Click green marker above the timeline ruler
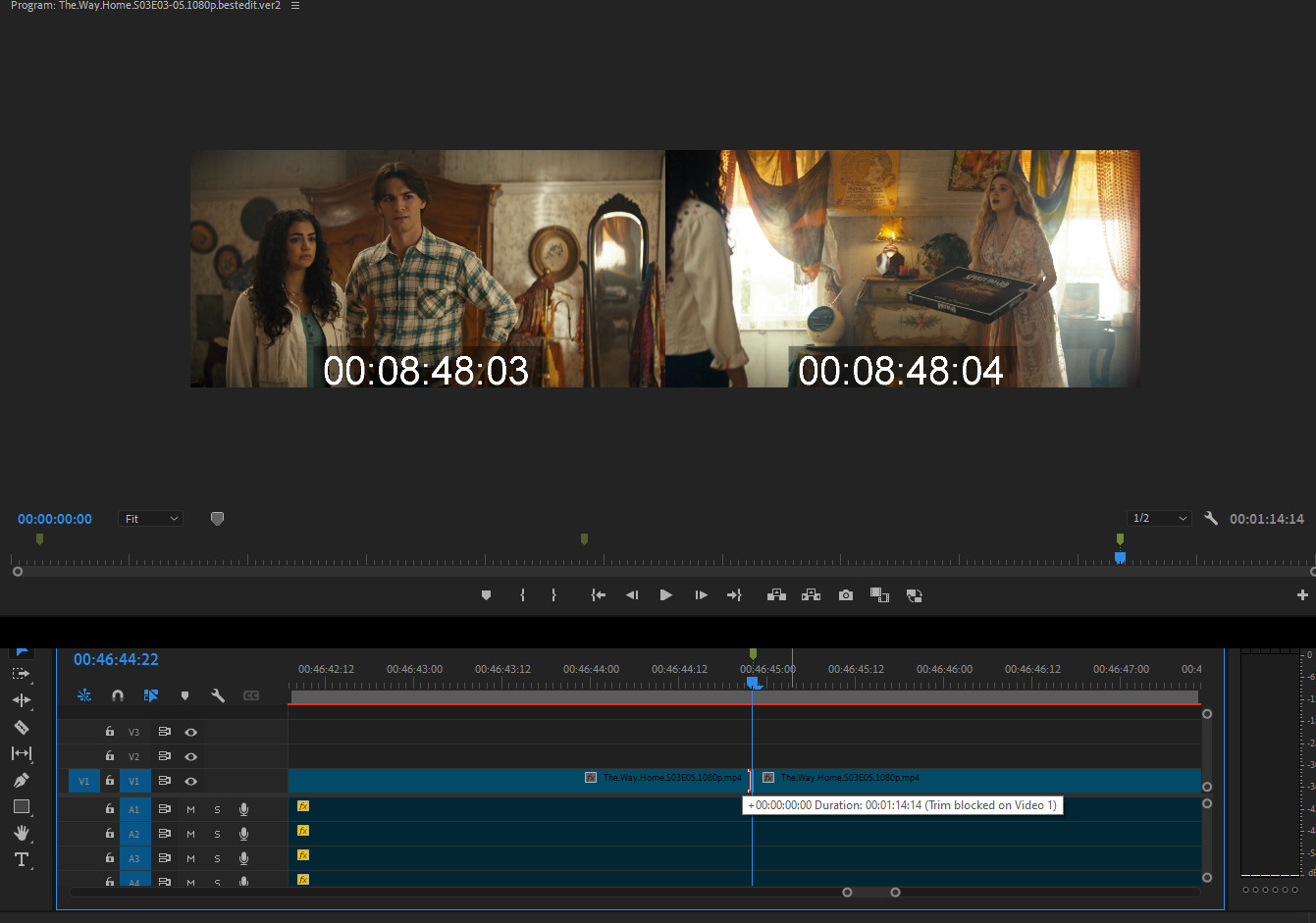The width and height of the screenshot is (1316, 923). pos(753,653)
